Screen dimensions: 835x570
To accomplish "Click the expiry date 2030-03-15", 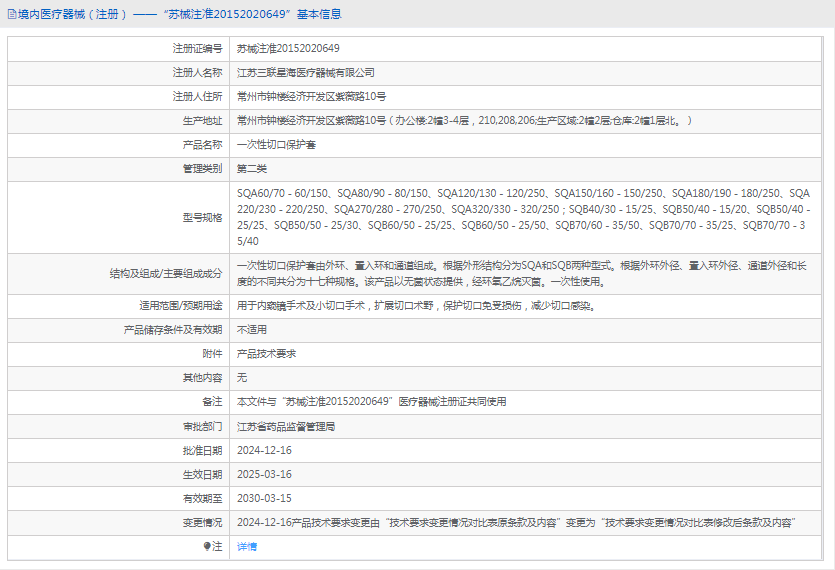I will pyautogui.click(x=264, y=498).
